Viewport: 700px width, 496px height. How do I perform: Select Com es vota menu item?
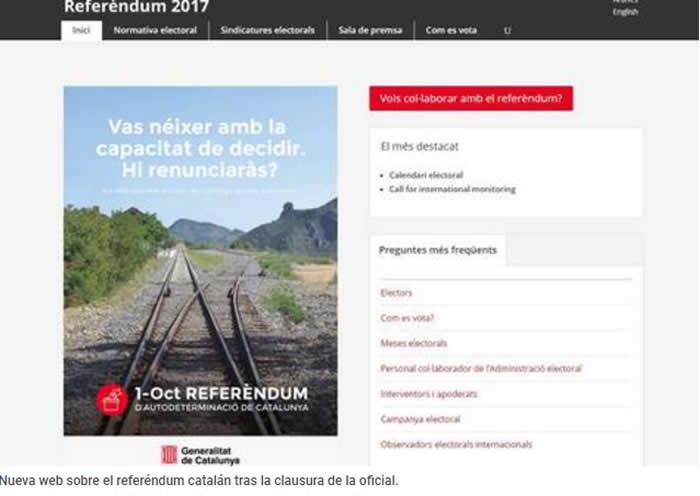[451, 30]
